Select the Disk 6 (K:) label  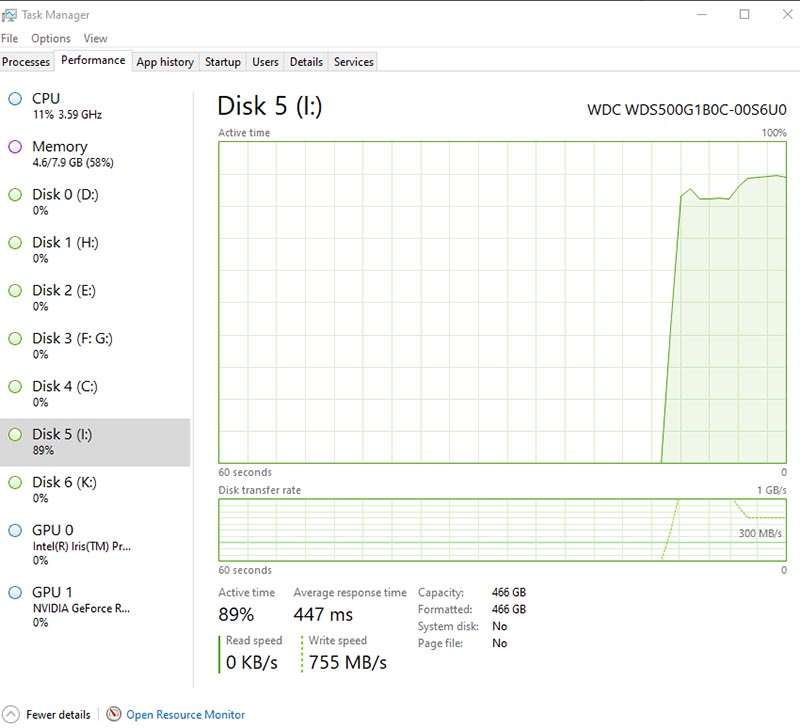pos(64,482)
